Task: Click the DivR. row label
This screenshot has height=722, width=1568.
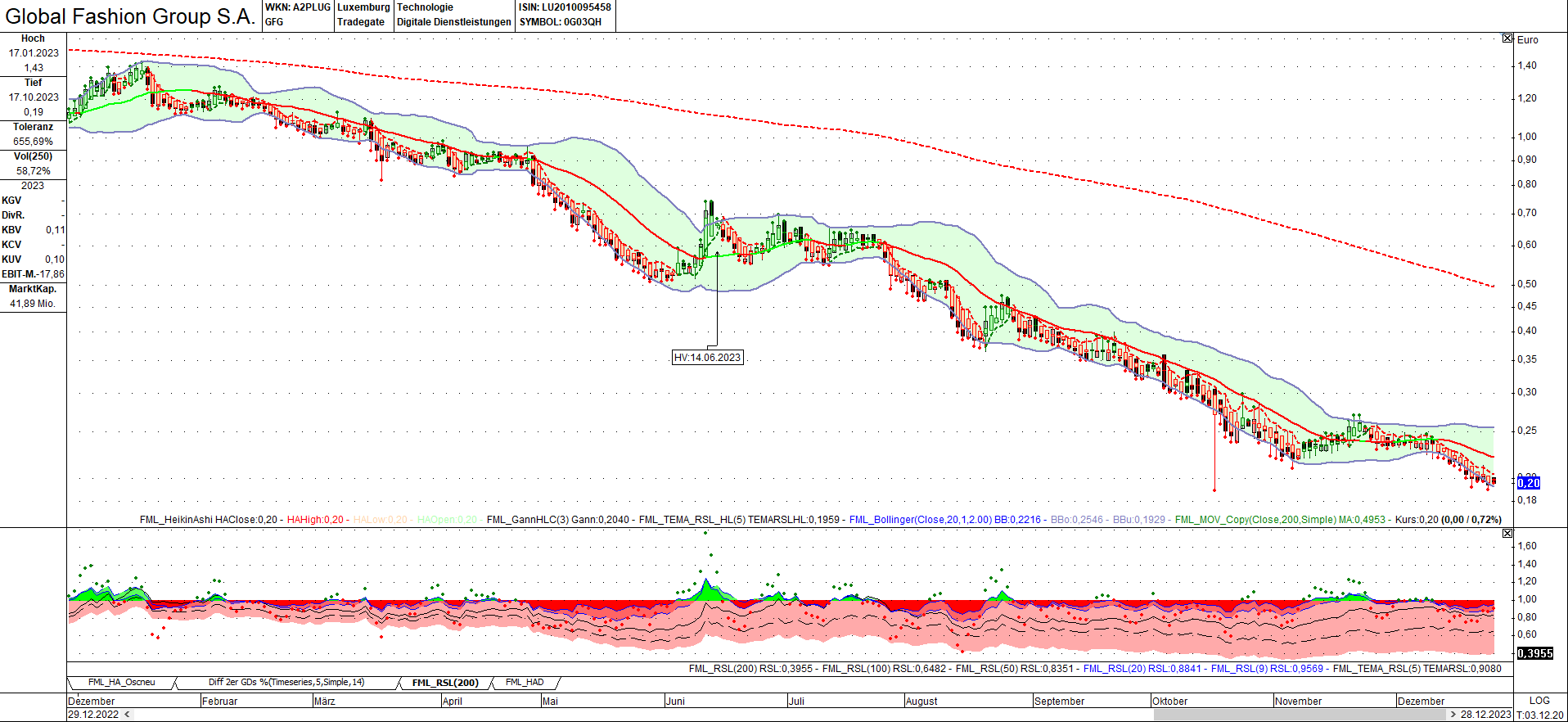Action: 13,215
